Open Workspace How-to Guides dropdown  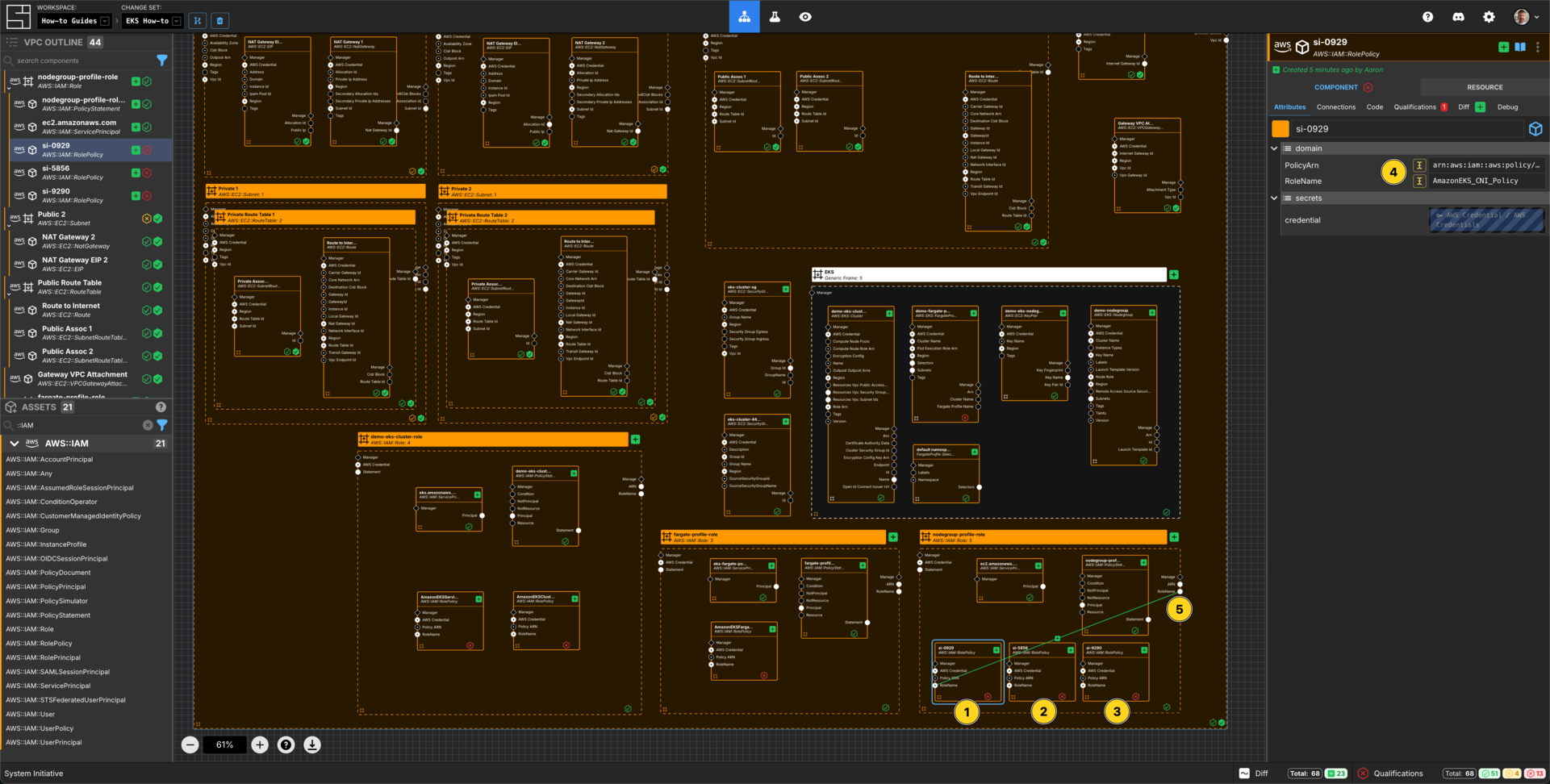coord(75,21)
